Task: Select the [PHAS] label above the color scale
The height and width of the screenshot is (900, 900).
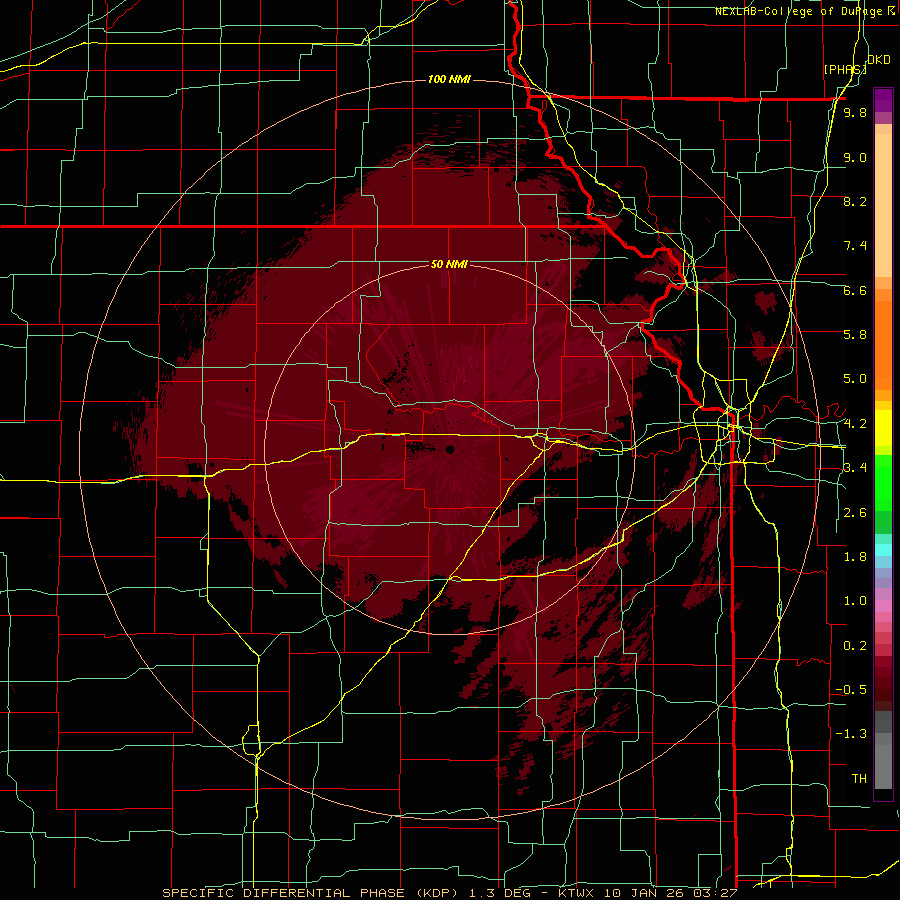Action: tap(845, 69)
